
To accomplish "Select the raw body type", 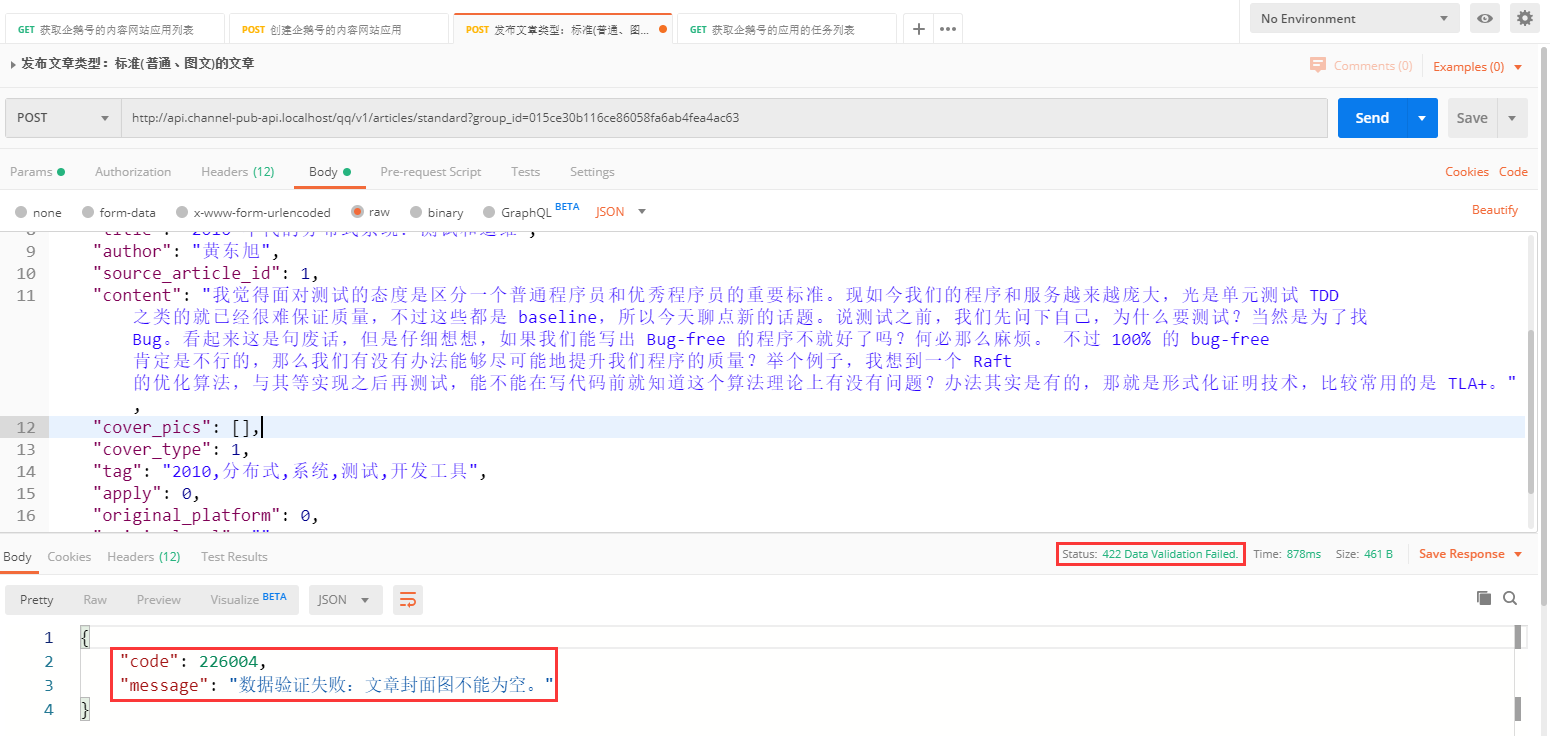I will click(x=358, y=212).
